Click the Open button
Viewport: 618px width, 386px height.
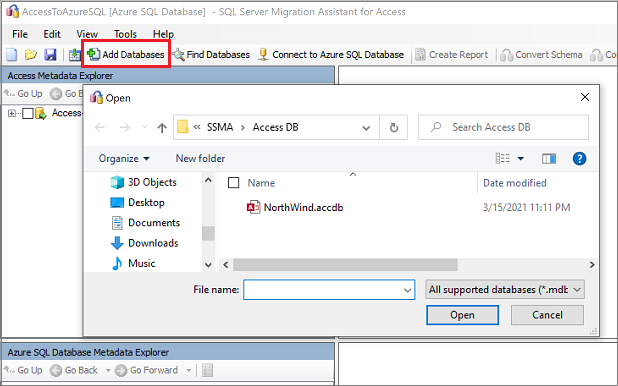pos(462,315)
